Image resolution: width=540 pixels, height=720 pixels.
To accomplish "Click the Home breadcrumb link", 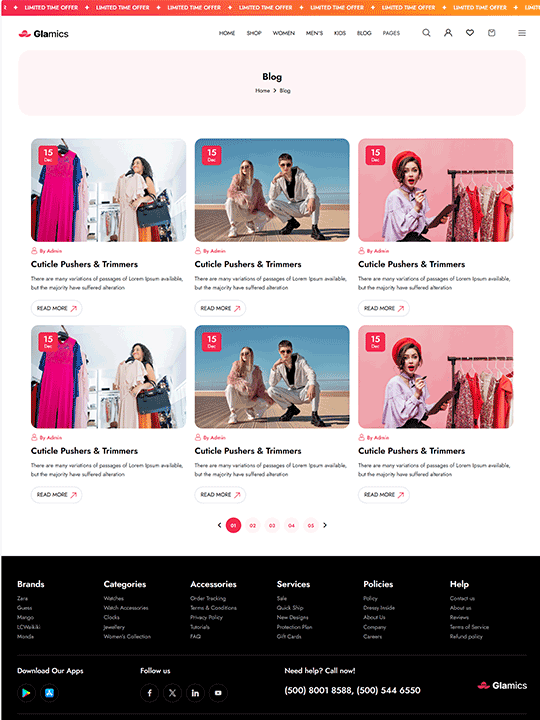I will 262,90.
